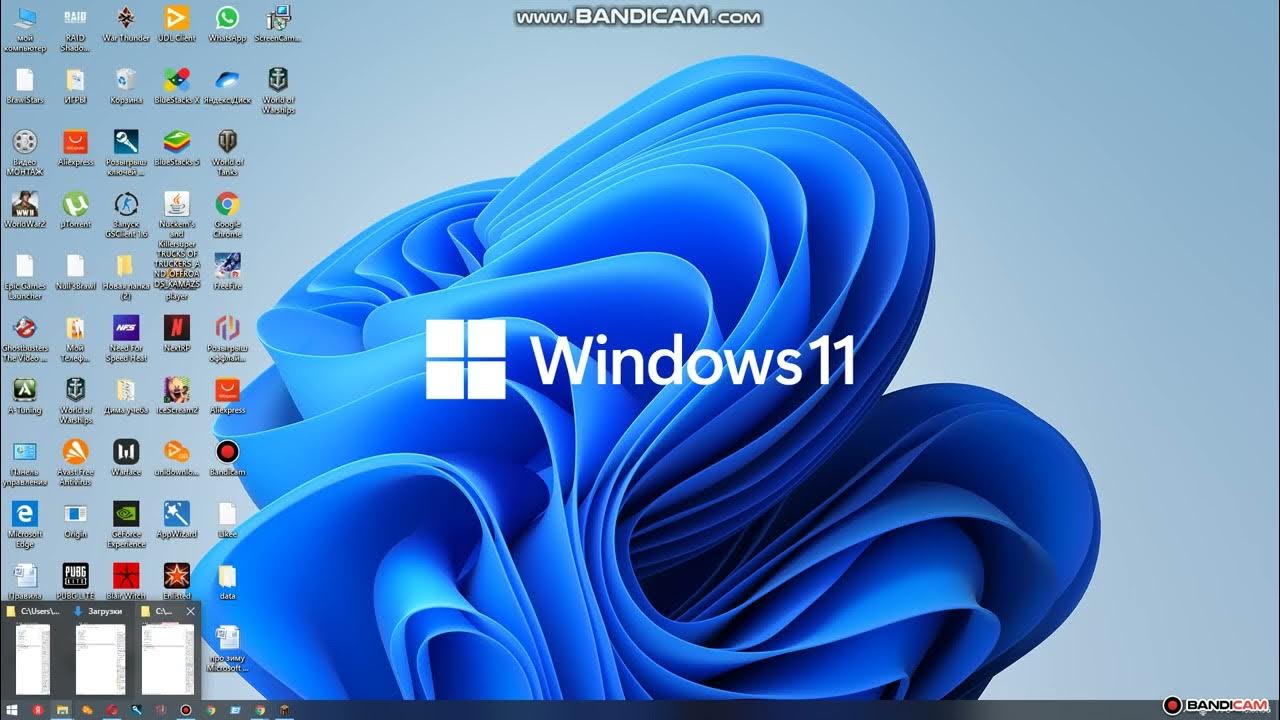Image resolution: width=1280 pixels, height=720 pixels.
Task: Open the "мой компьютер" desktop icon
Action: (25, 28)
